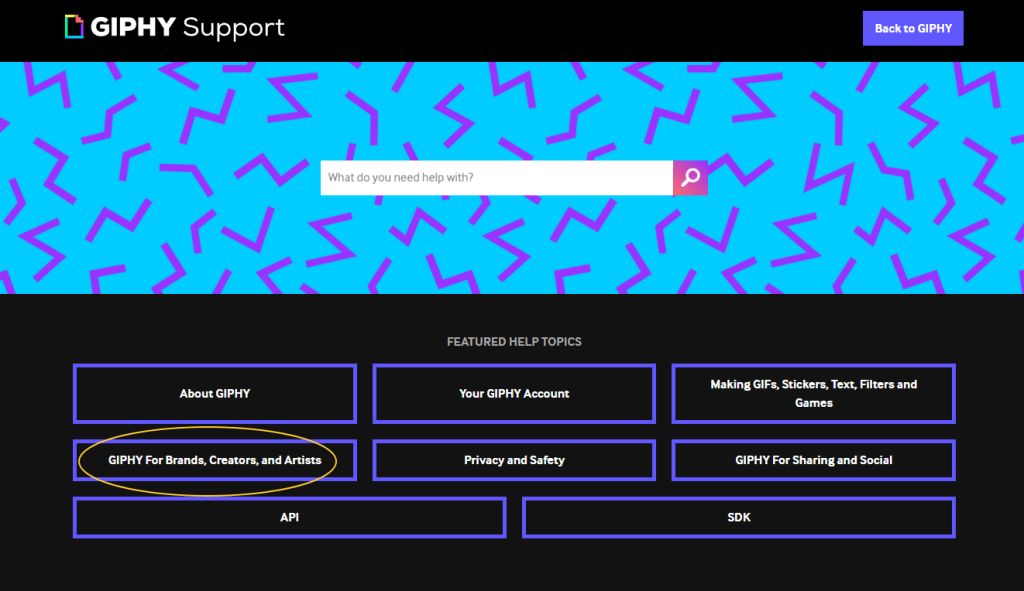Go back to GIPHY main site
Image resolution: width=1024 pixels, height=591 pixels.
(912, 28)
